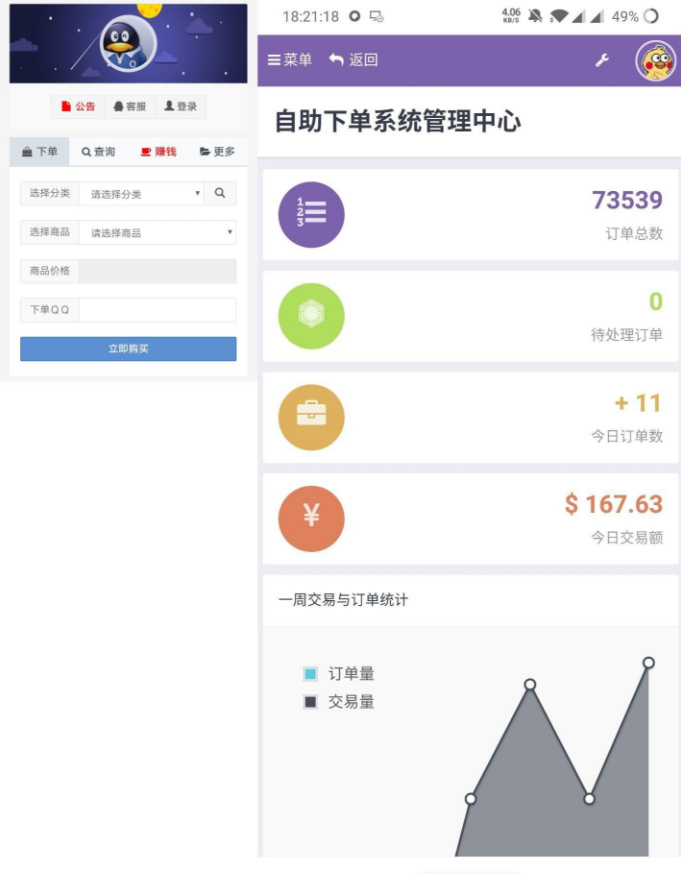This screenshot has width=681, height=874.
Task: Click the purple order total list icon
Action: pos(311,214)
